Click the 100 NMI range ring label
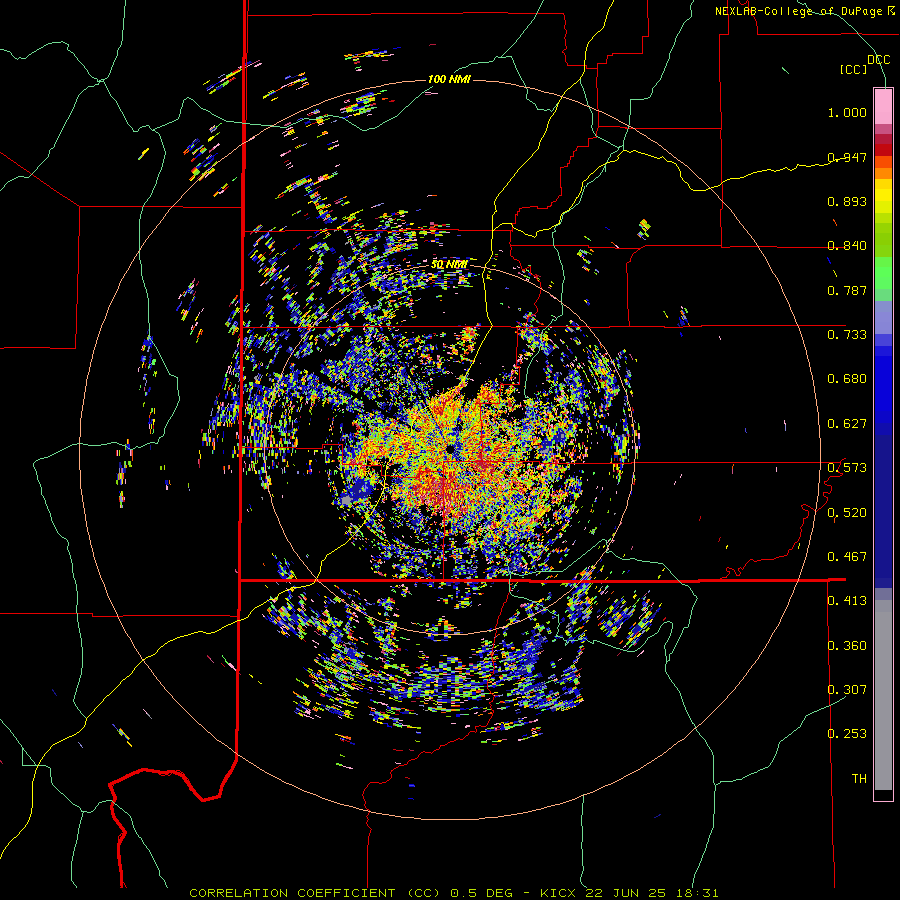Image resolution: width=900 pixels, height=900 pixels. click(x=449, y=79)
